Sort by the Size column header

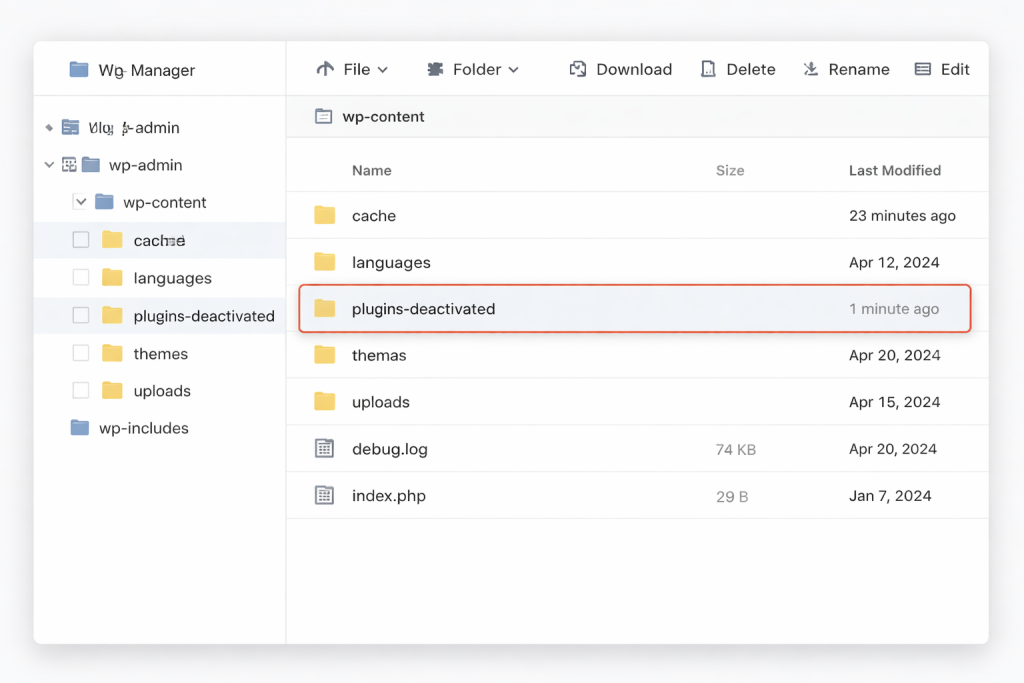point(730,170)
